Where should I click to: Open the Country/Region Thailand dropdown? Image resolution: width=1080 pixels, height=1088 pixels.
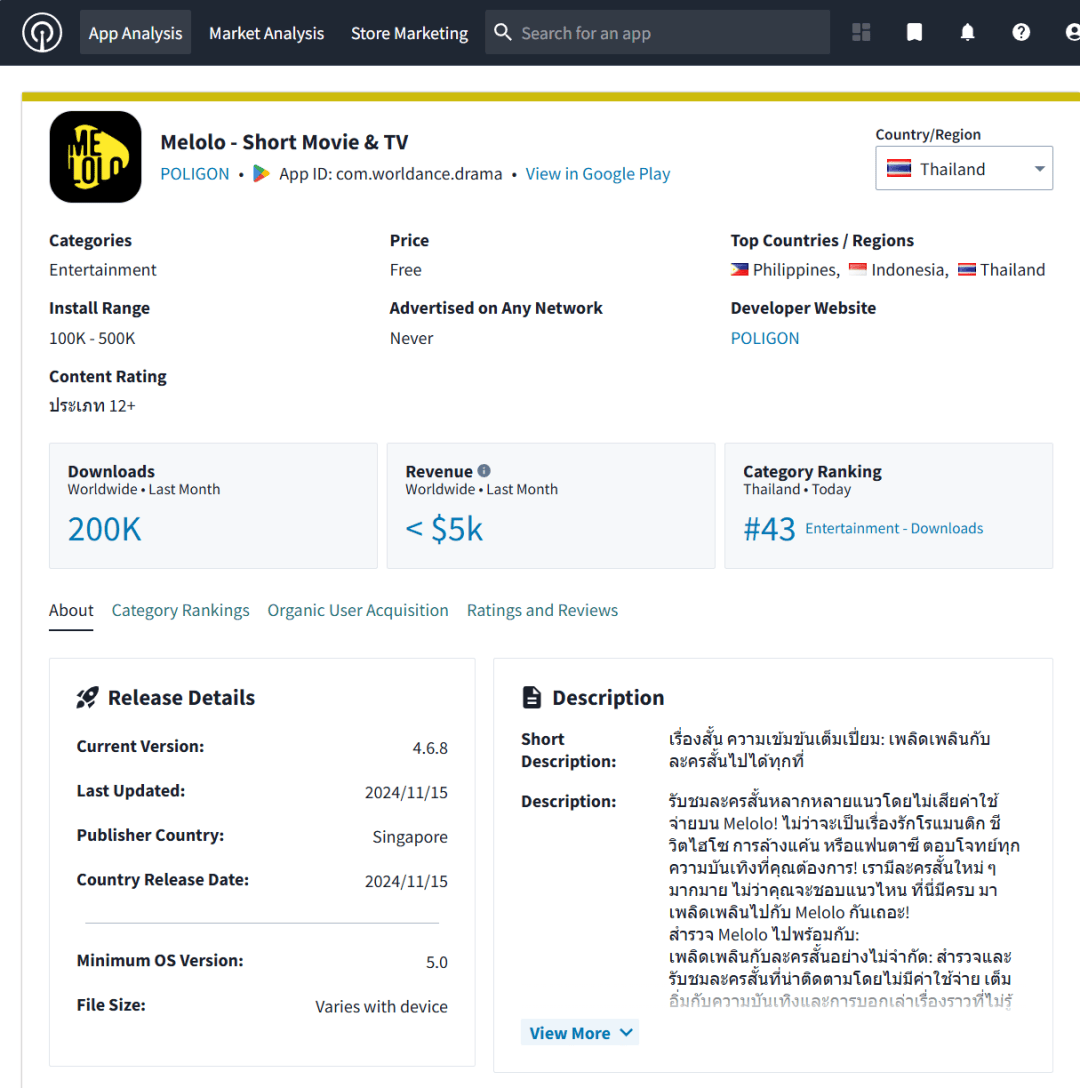[x=963, y=168]
